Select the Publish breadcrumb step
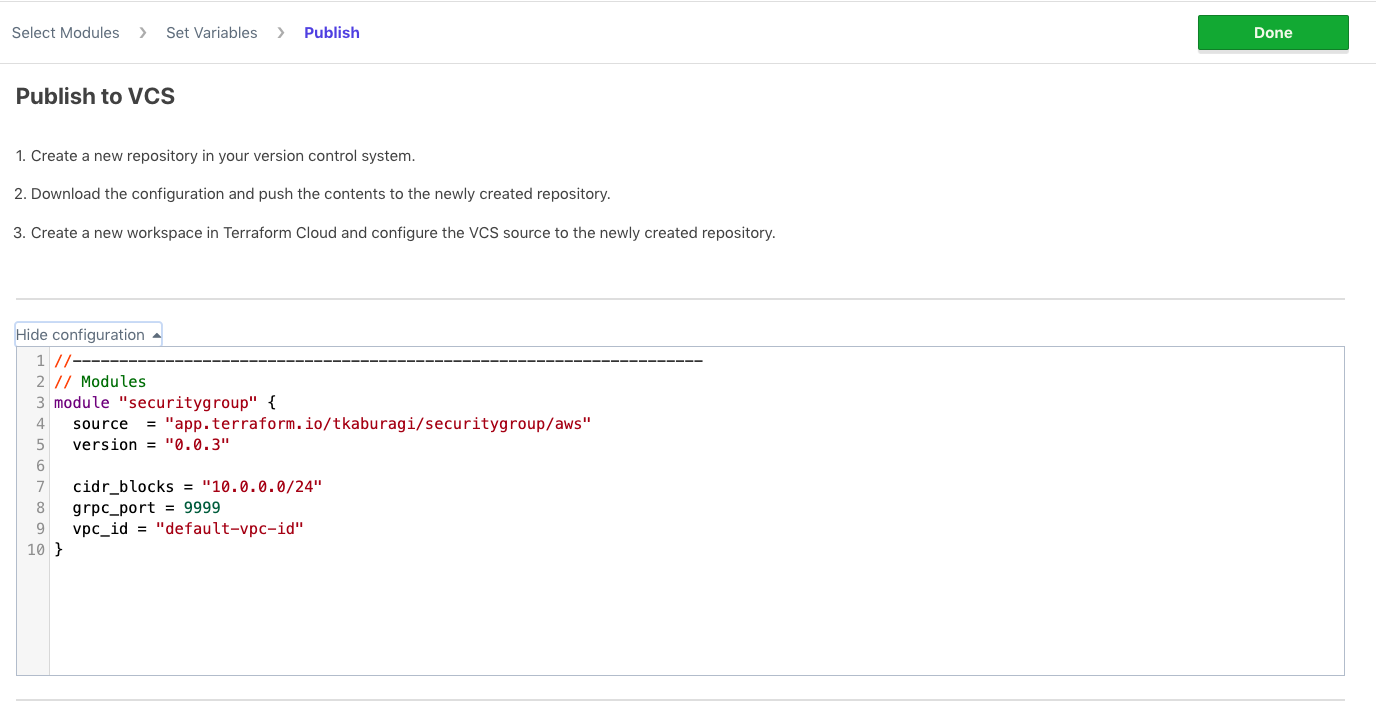The image size is (1376, 712). (331, 33)
